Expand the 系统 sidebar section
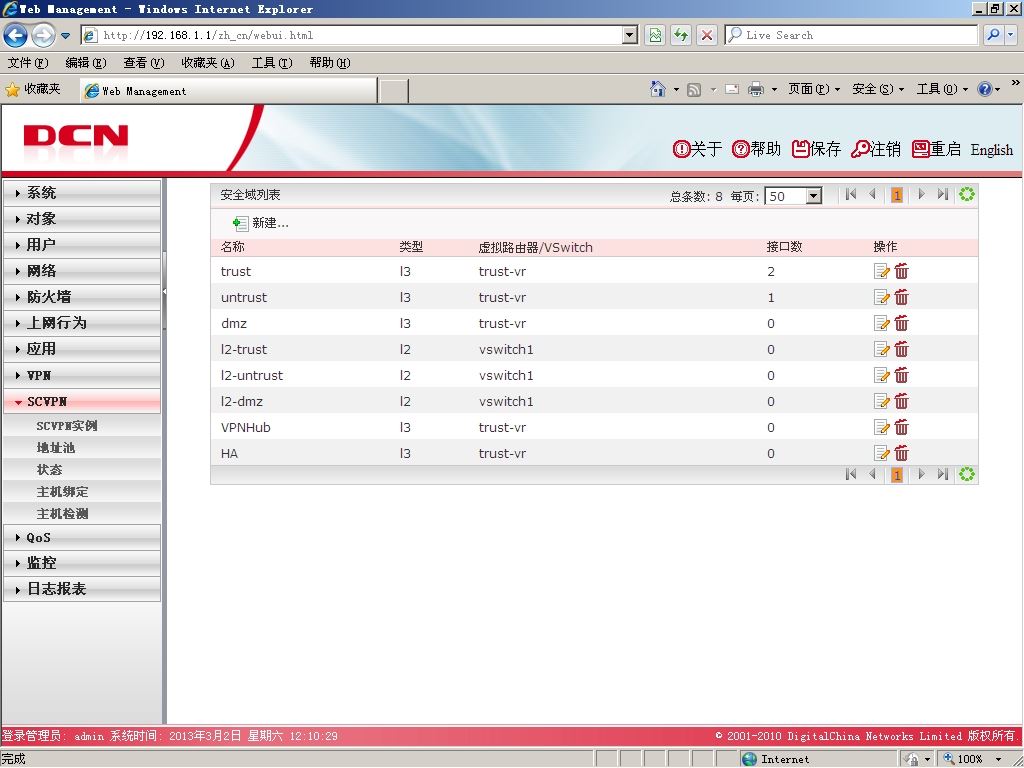Screen dimensions: 1024x768 tap(82, 193)
